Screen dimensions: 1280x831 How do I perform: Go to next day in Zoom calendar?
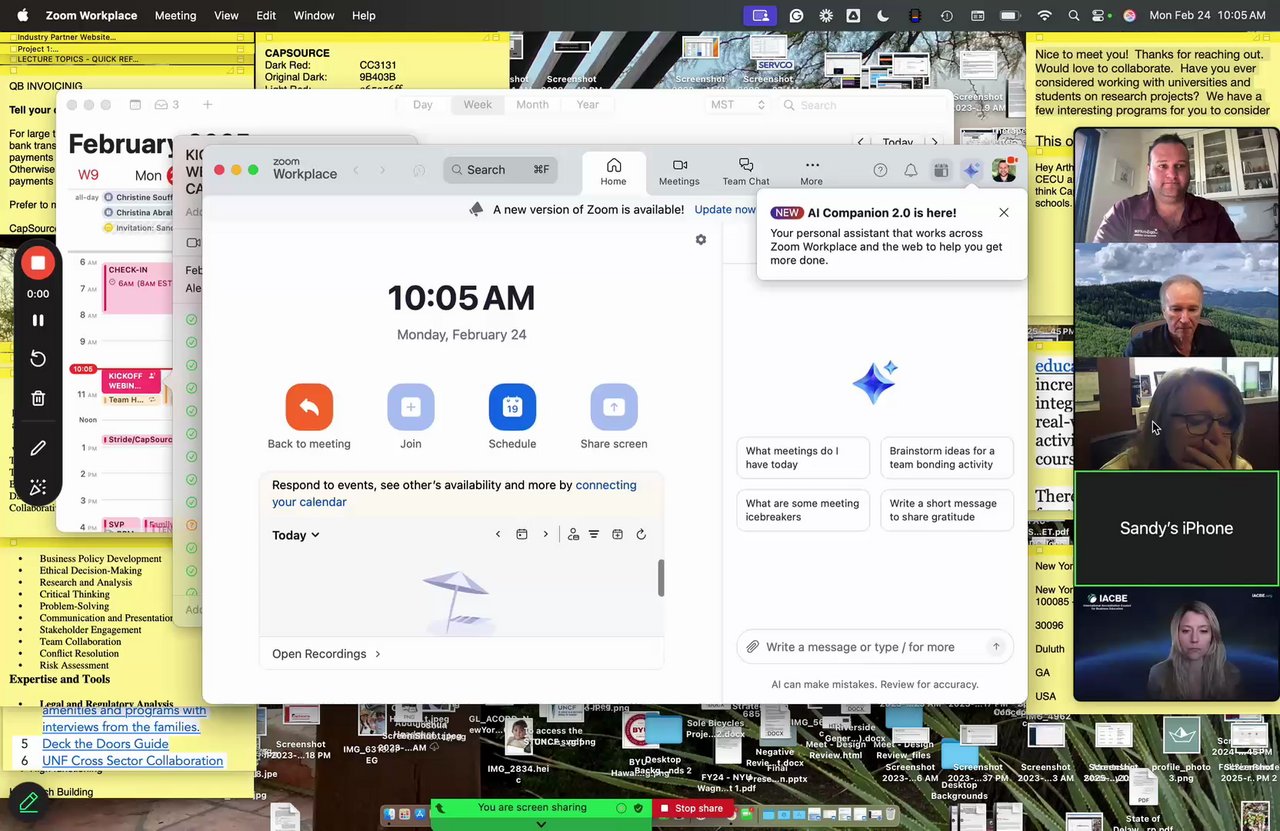tap(545, 535)
